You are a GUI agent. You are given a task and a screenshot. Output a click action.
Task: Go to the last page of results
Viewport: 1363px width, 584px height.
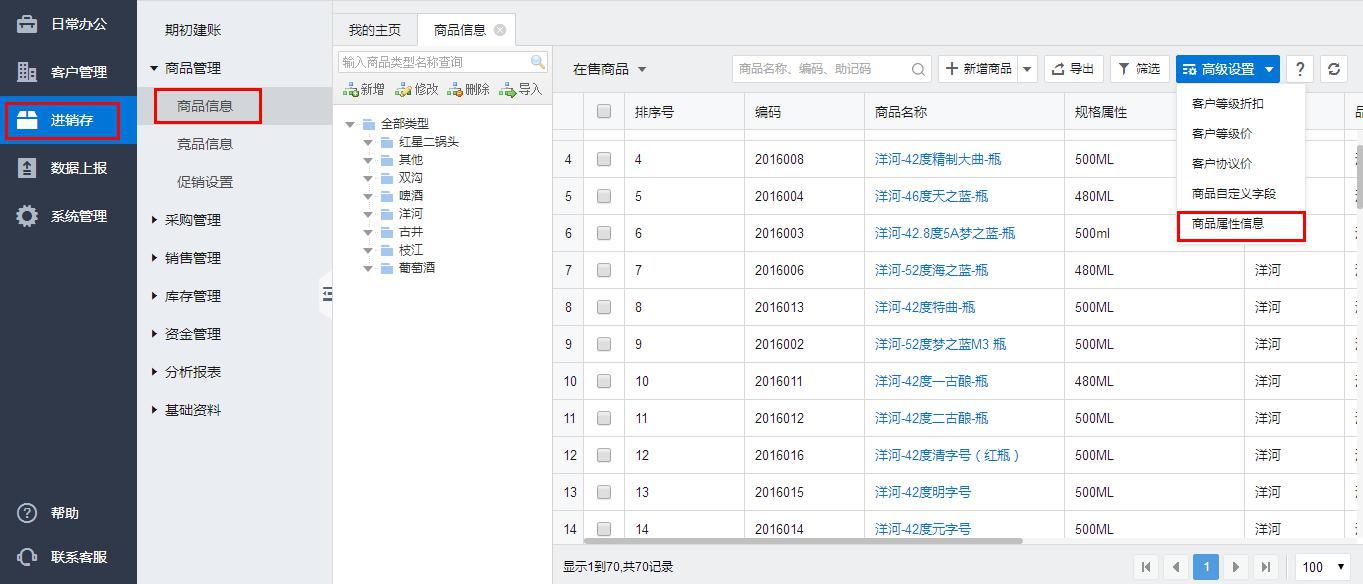1266,567
